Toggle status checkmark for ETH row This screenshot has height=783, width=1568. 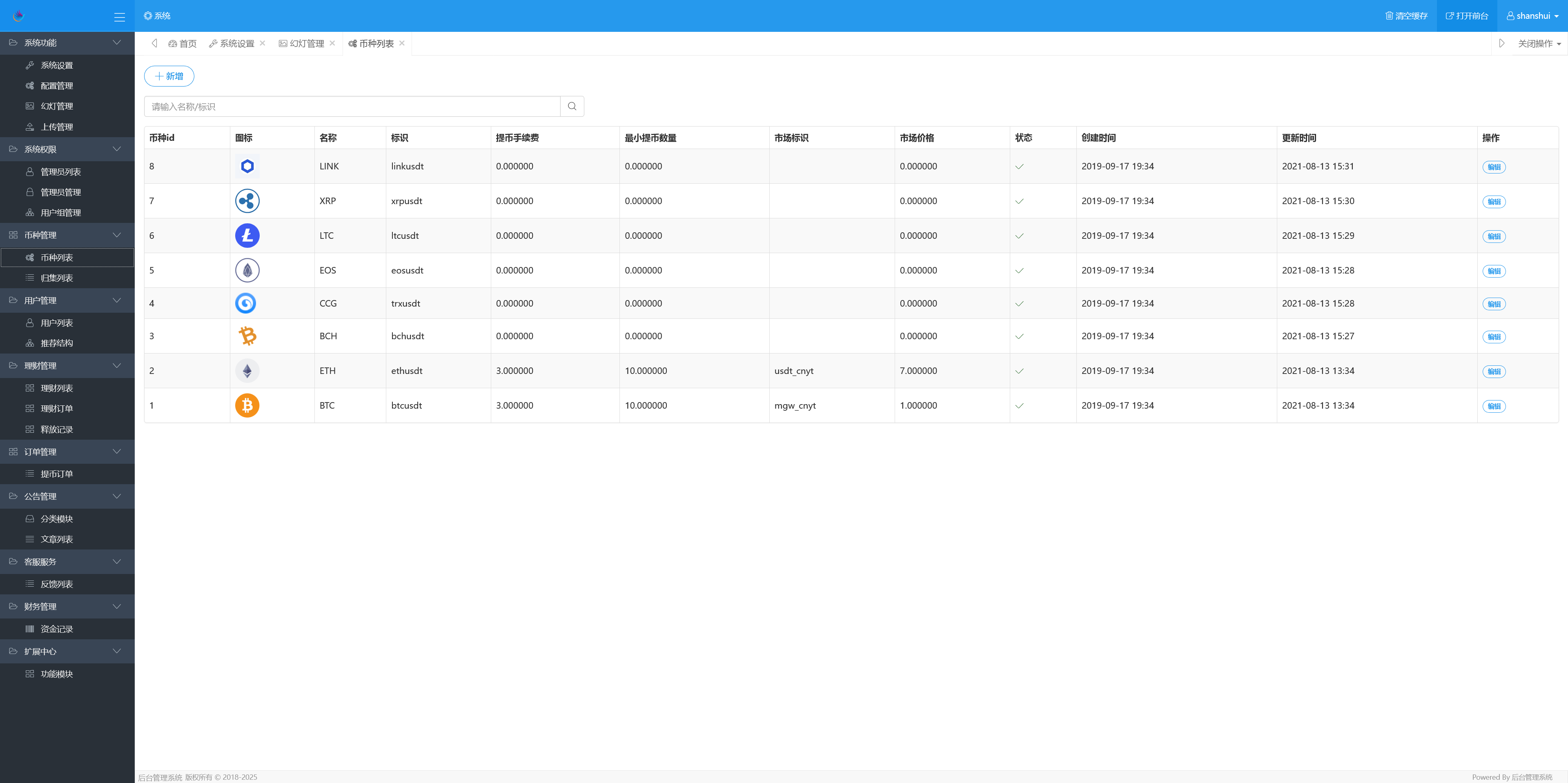[x=1019, y=371]
